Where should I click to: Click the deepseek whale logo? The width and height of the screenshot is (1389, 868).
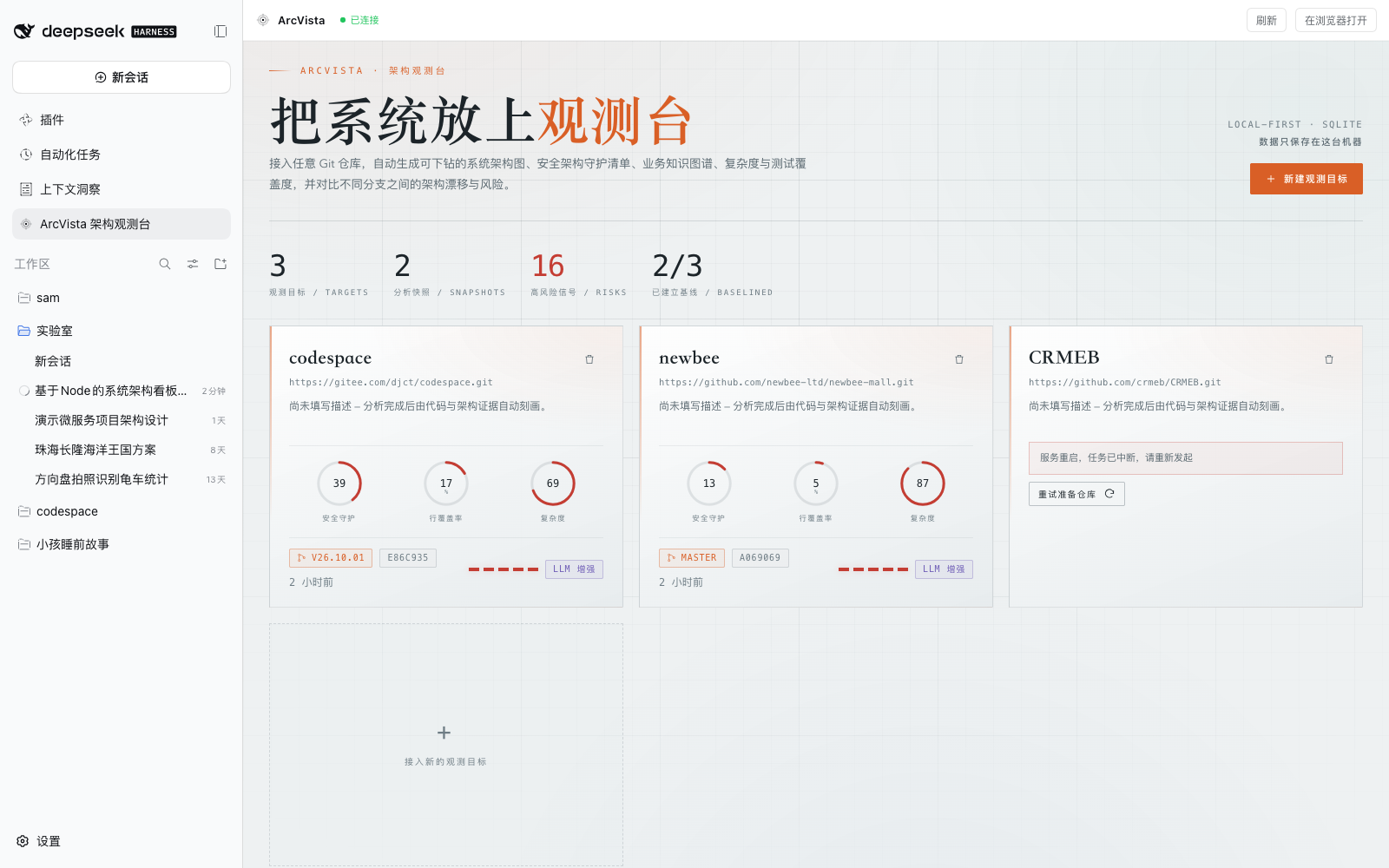24,31
